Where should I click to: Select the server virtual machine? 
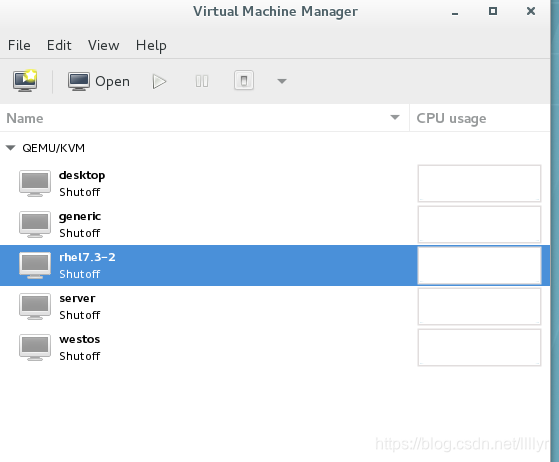point(275,306)
